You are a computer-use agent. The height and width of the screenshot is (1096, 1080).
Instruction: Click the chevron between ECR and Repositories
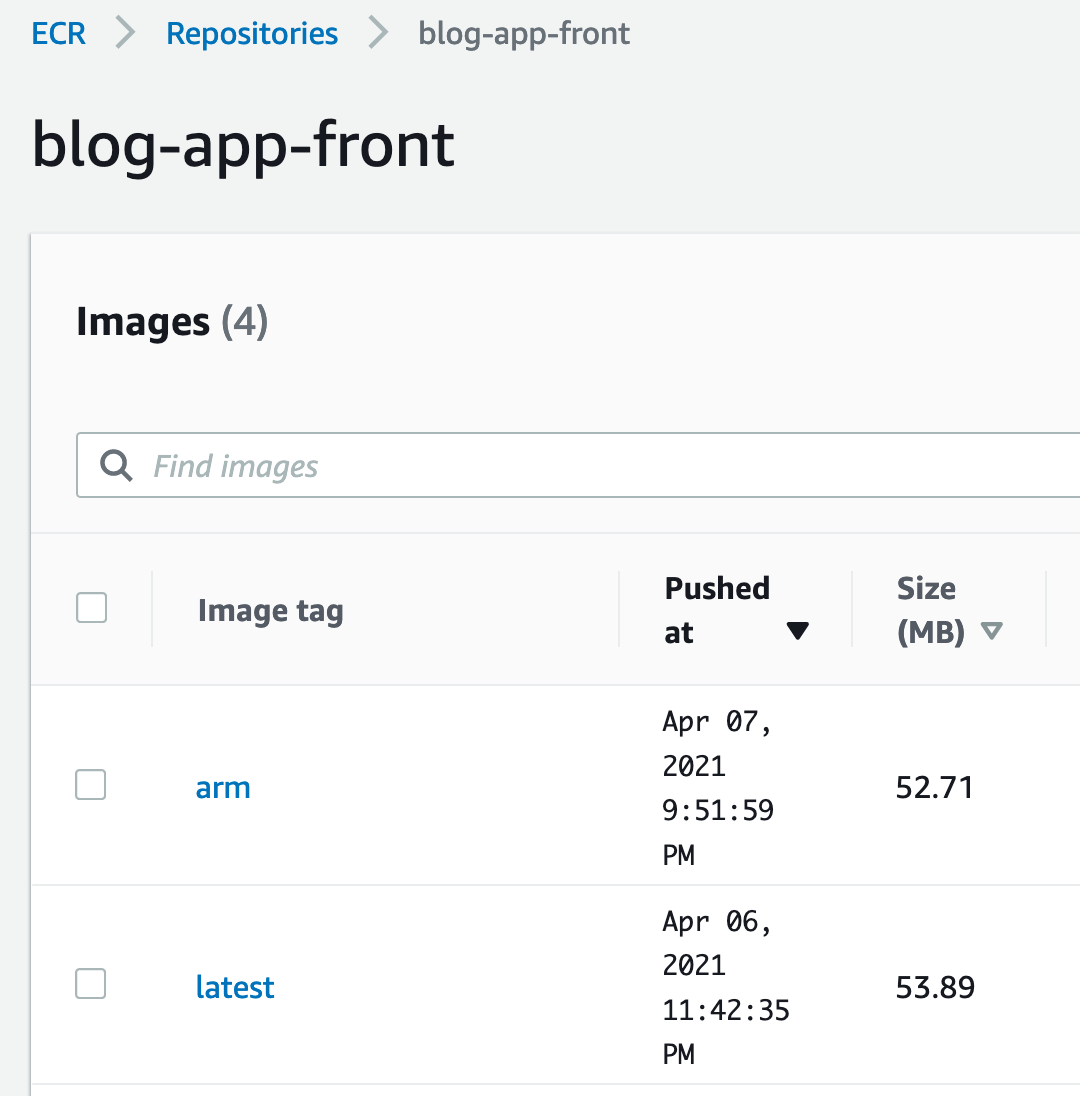125,33
